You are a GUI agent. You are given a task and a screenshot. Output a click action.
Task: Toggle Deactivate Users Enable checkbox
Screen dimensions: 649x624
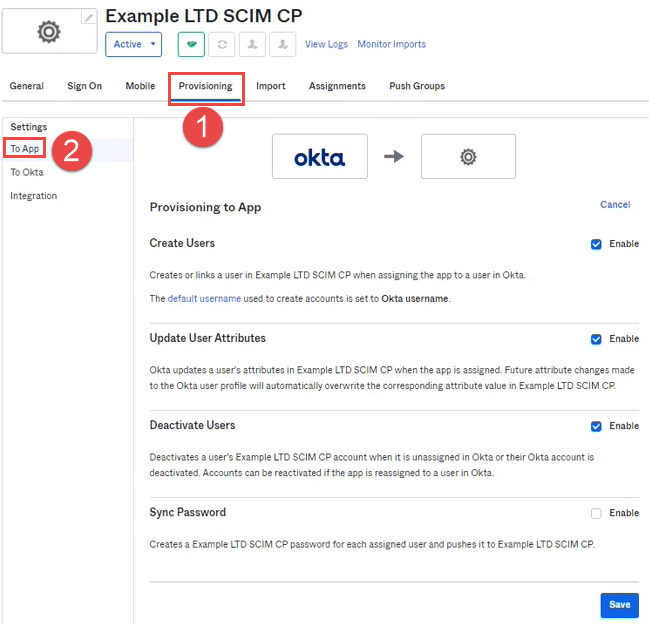pos(596,426)
